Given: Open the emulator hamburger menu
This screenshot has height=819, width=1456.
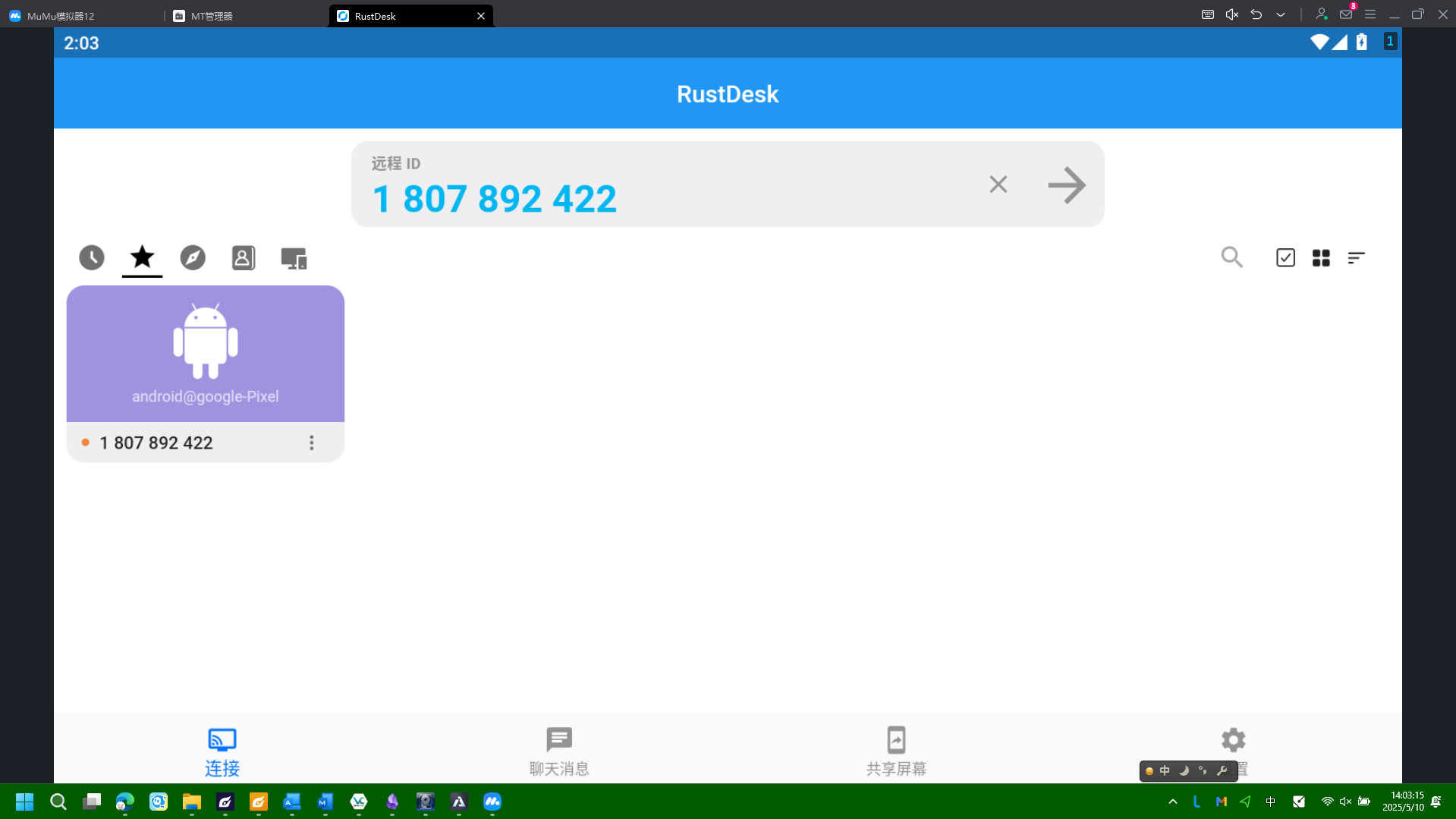Looking at the screenshot, I should tap(1370, 14).
